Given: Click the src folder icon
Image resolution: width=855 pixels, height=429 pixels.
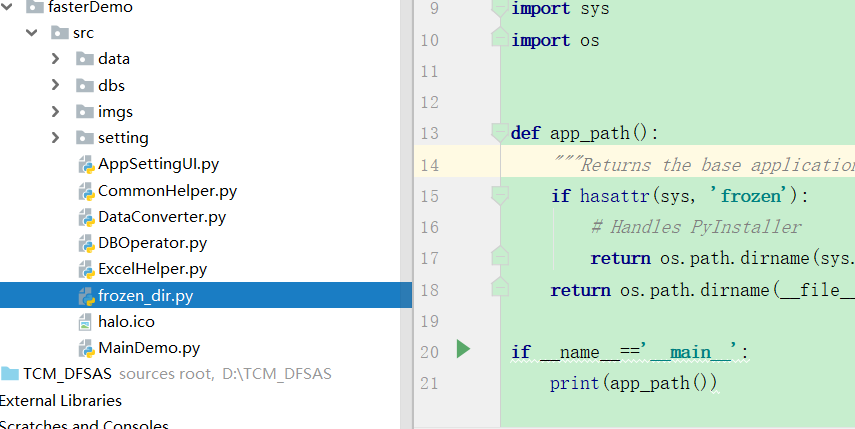Looking at the screenshot, I should pyautogui.click(x=59, y=33).
